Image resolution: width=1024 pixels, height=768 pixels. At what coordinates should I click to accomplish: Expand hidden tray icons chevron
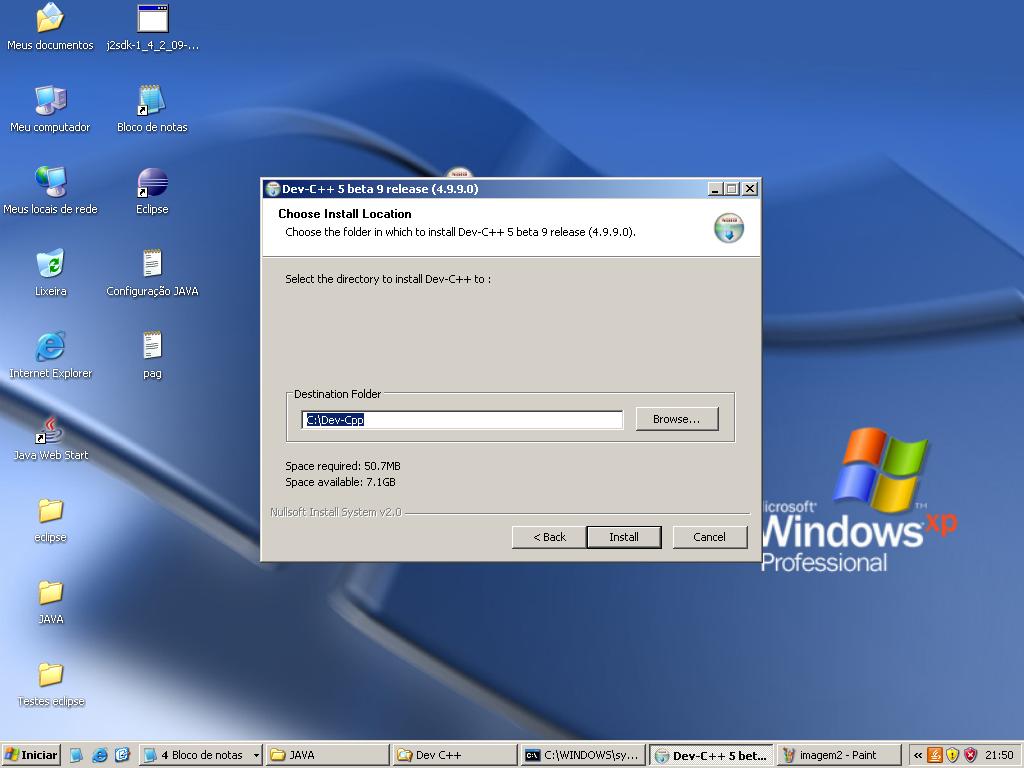[x=918, y=756]
